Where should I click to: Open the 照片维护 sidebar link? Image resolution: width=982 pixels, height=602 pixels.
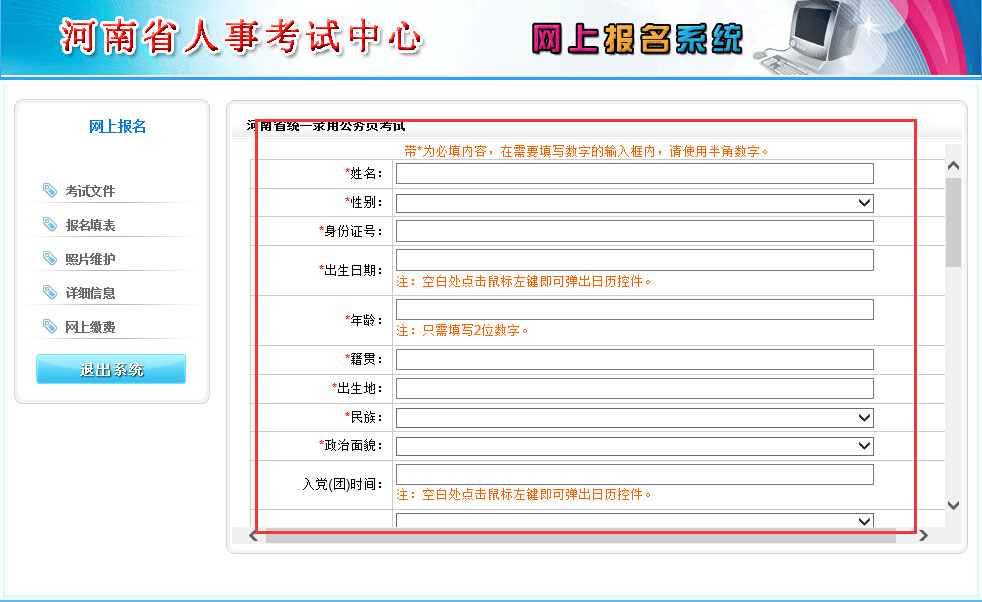click(91, 259)
